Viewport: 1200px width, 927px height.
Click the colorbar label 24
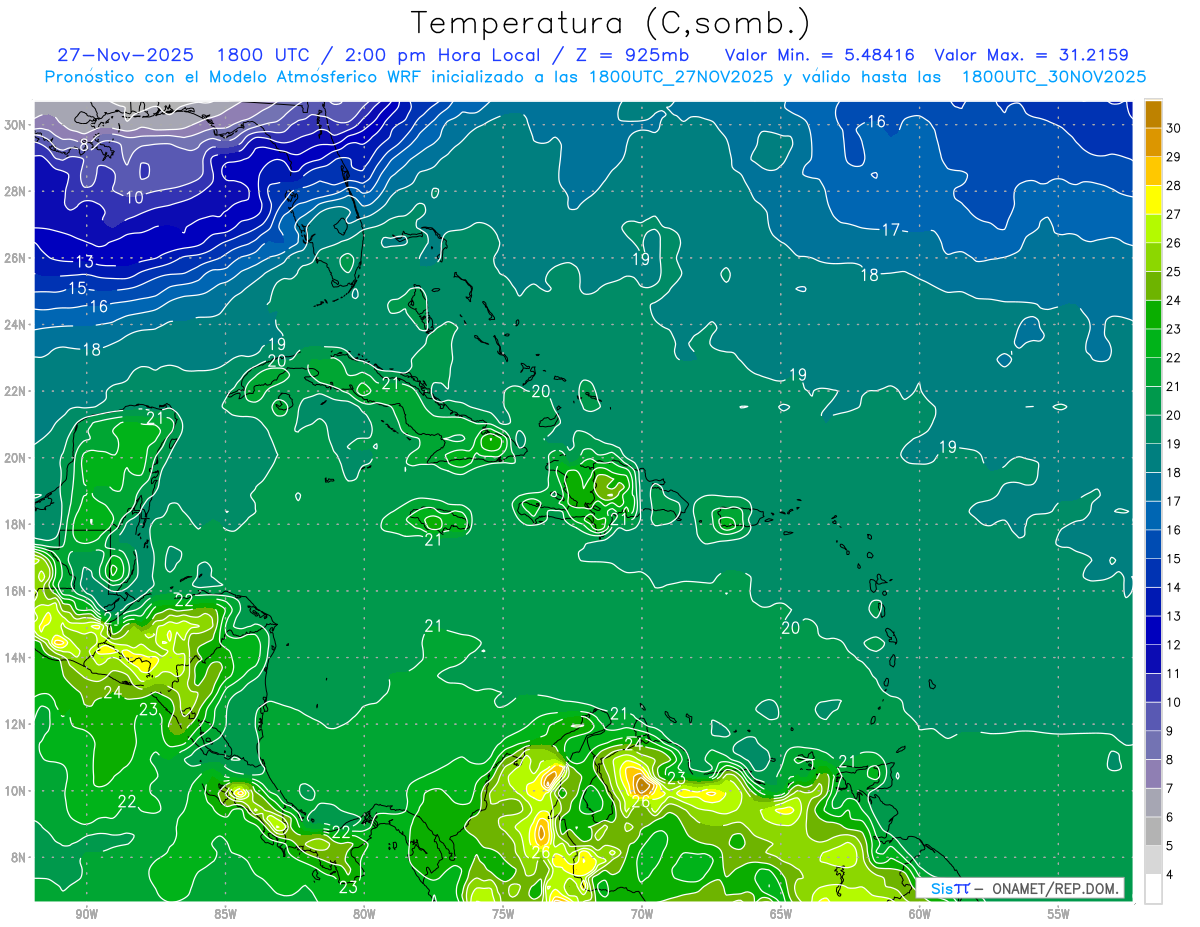coord(1174,300)
